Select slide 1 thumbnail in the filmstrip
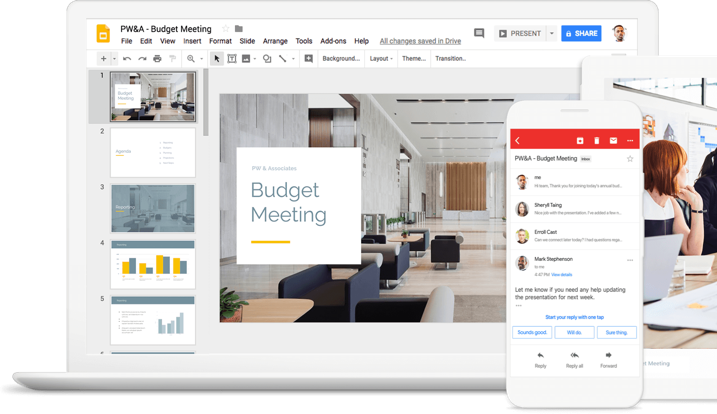 (153, 96)
